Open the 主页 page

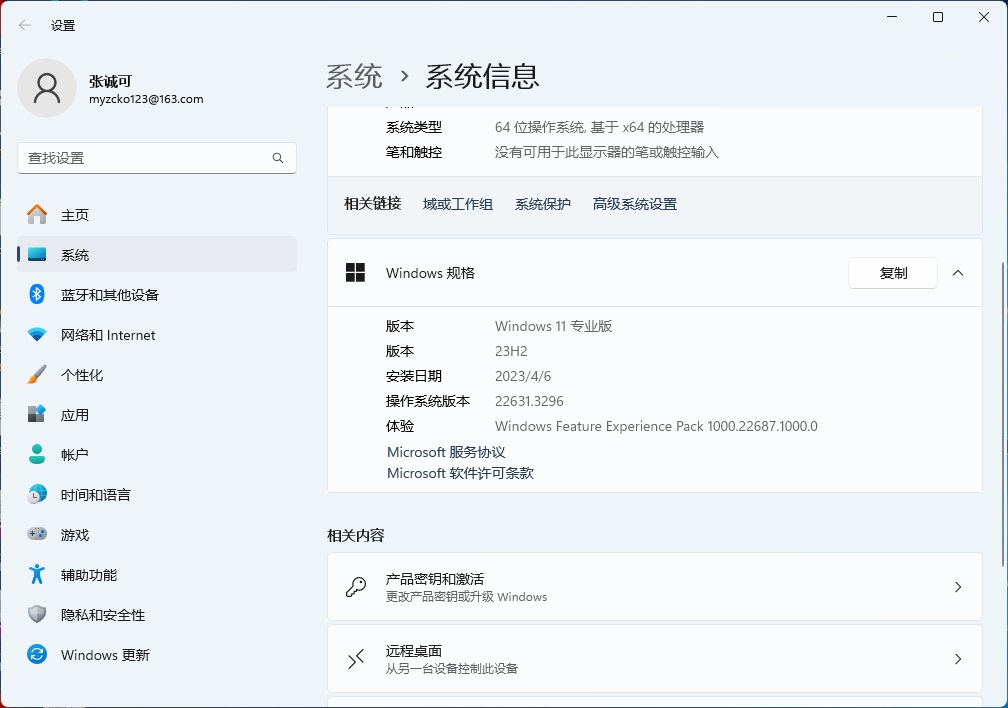pyautogui.click(x=157, y=215)
